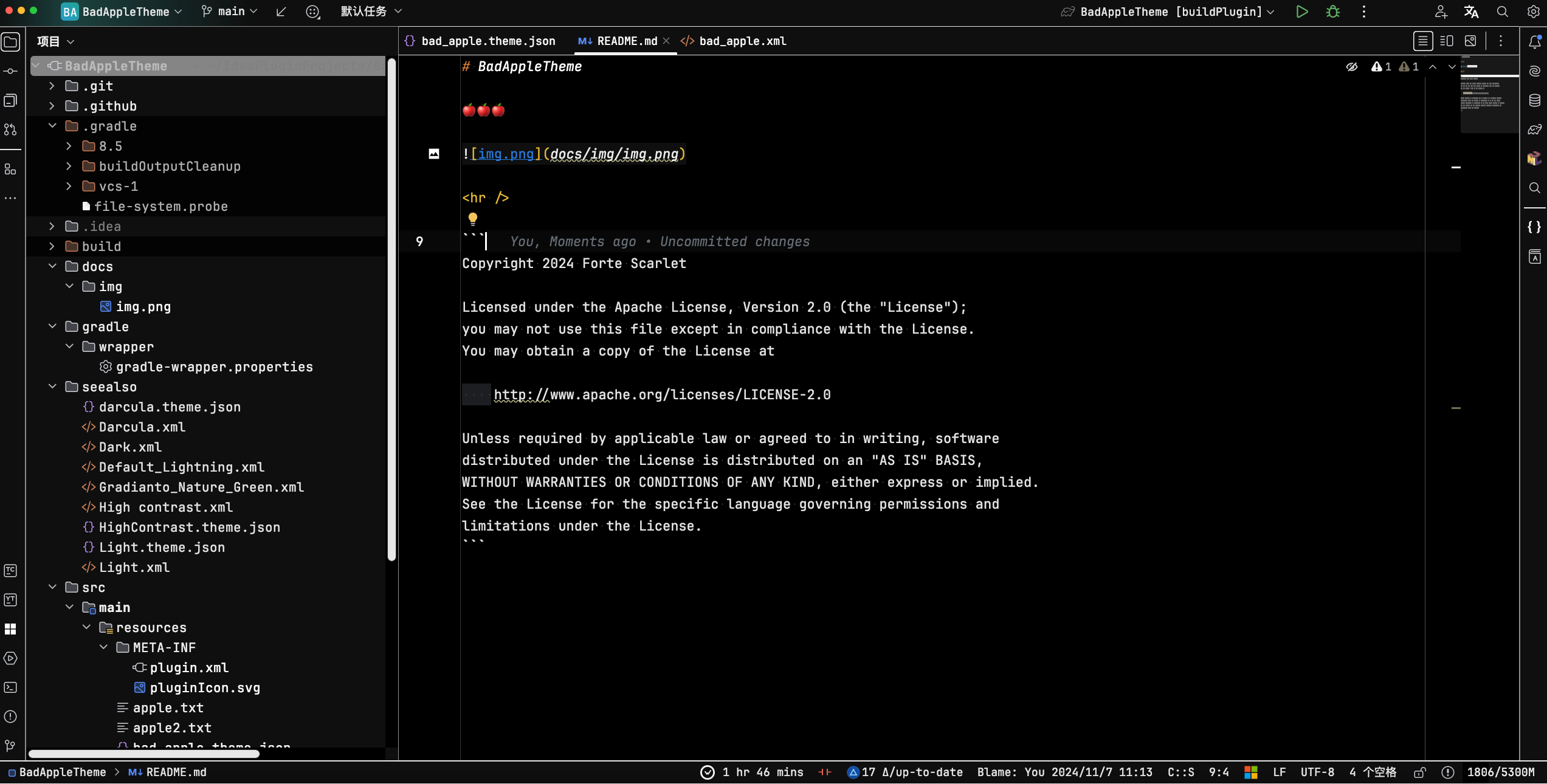The width and height of the screenshot is (1547, 784).
Task: Click the project tree vertical scrollbar
Action: (x=391, y=310)
